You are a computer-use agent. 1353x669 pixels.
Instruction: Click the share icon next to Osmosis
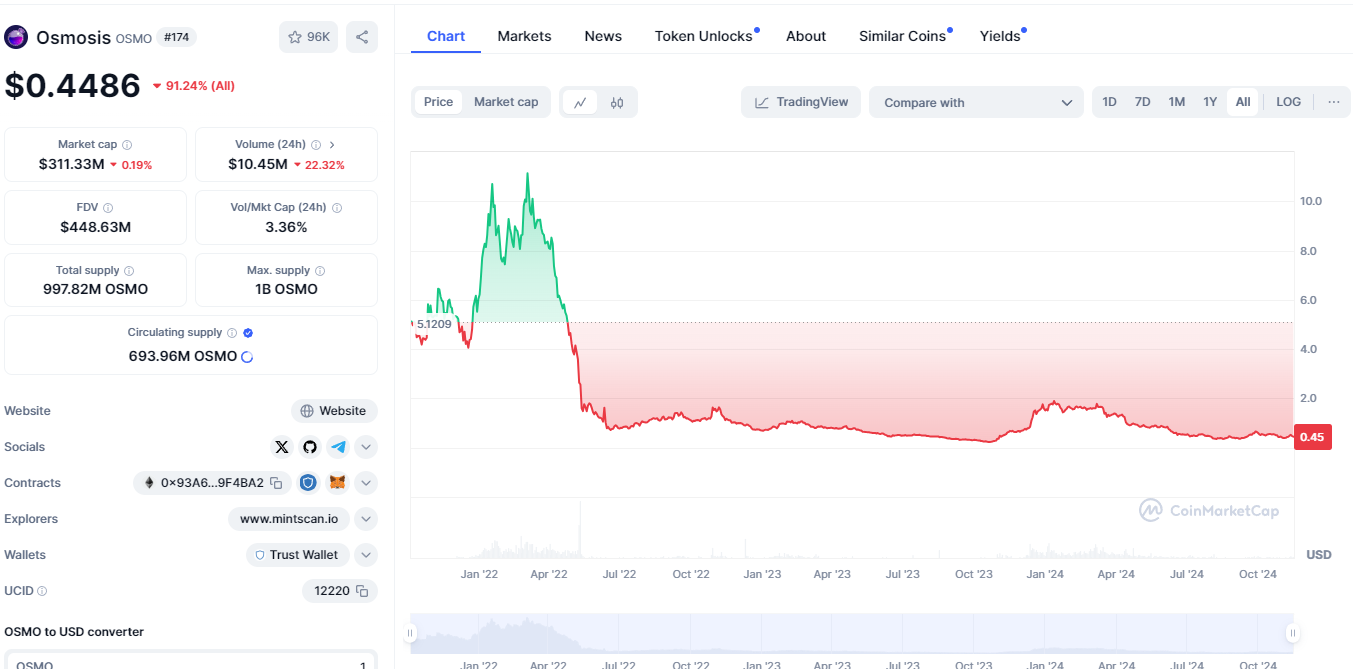[x=361, y=37]
